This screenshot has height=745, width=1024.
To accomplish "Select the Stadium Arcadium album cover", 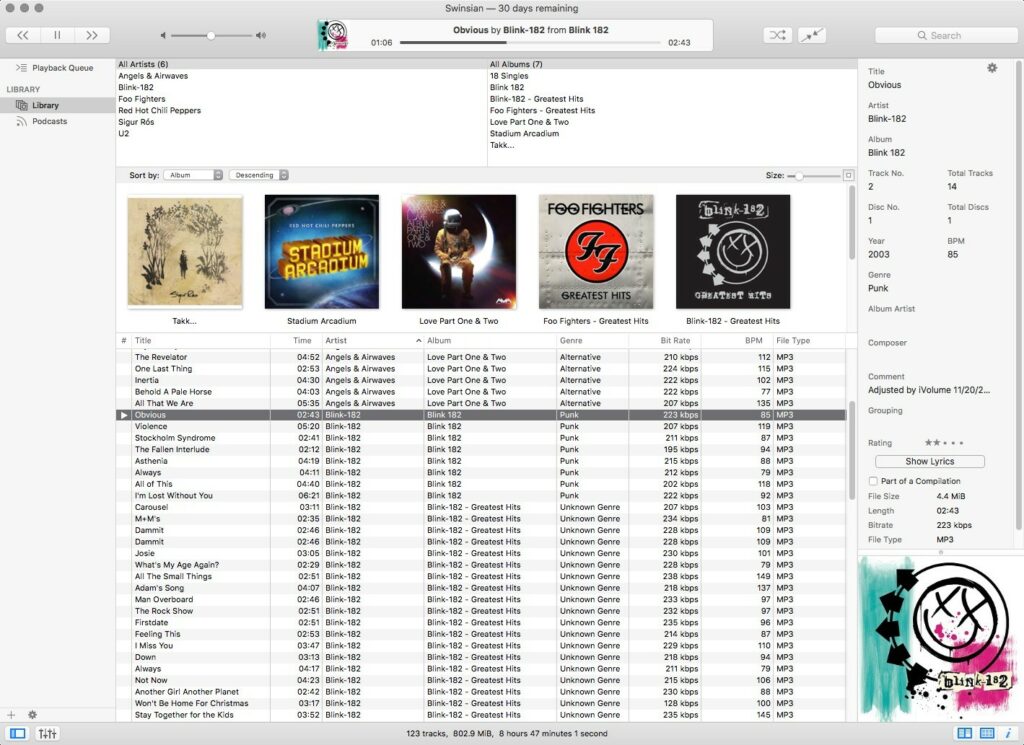I will (x=322, y=252).
